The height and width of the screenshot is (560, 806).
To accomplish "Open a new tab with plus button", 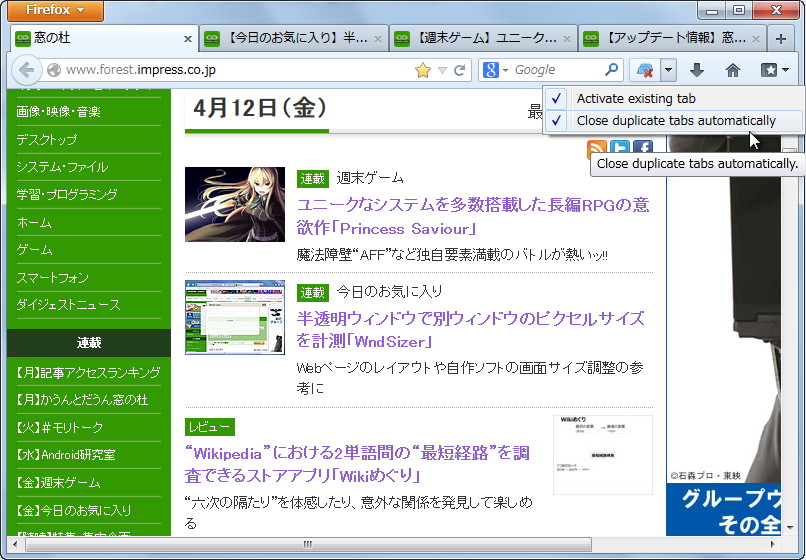I will click(780, 39).
